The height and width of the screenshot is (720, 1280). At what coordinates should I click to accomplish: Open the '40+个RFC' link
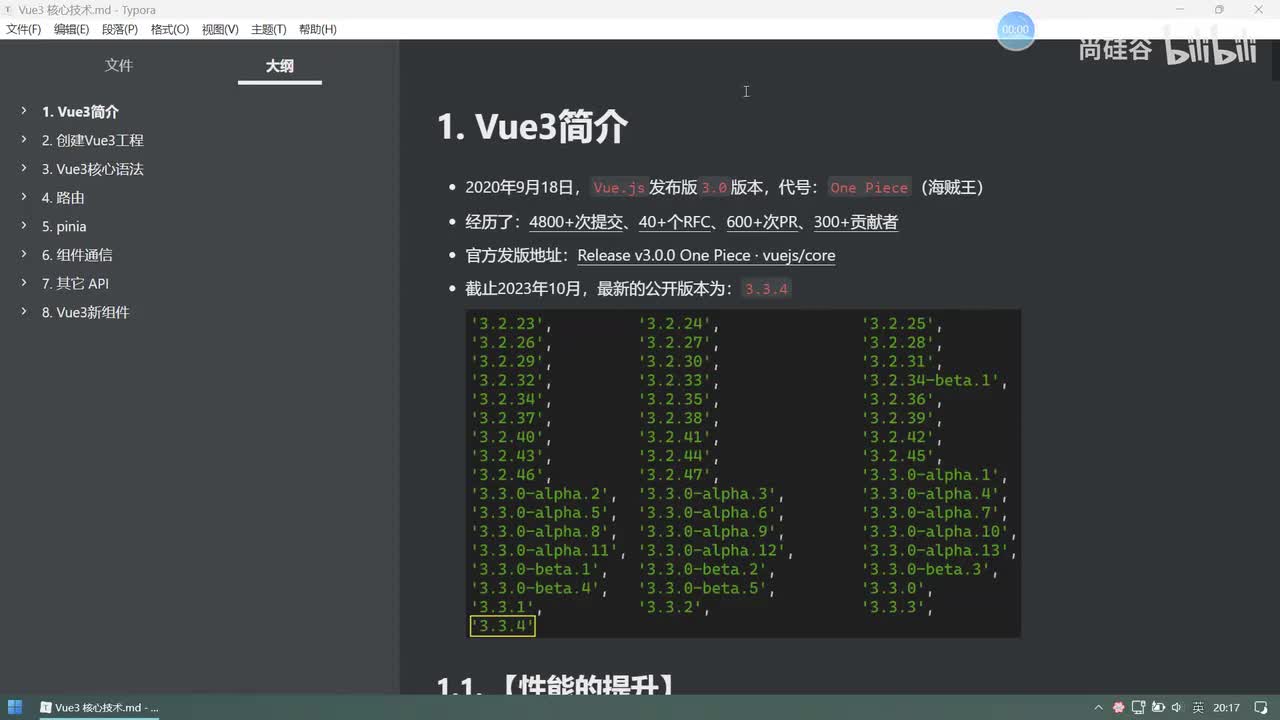[675, 222]
